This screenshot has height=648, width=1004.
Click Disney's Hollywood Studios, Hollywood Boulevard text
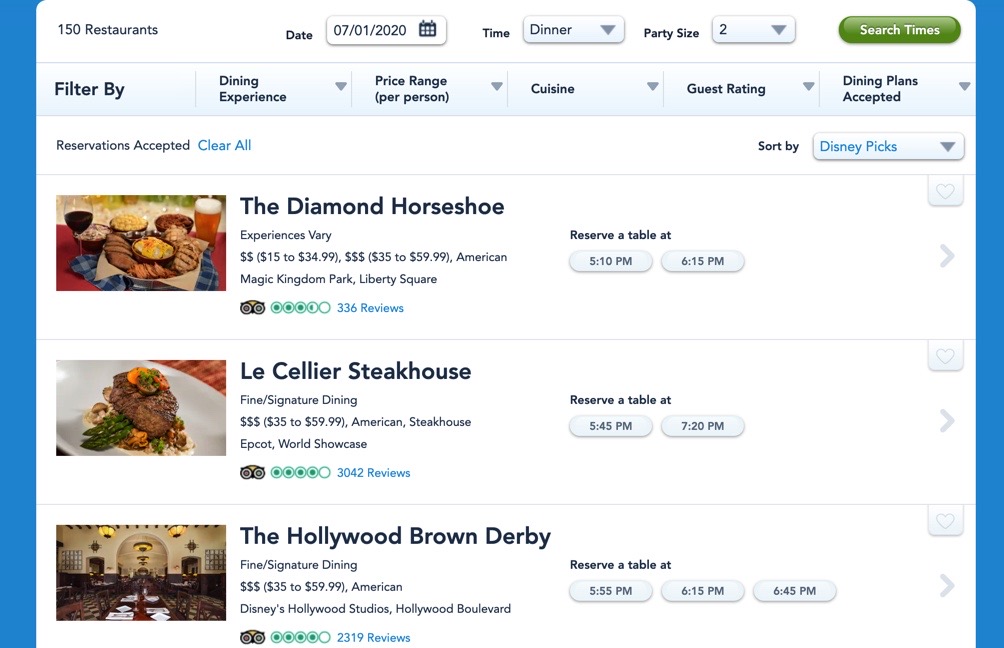coord(375,609)
